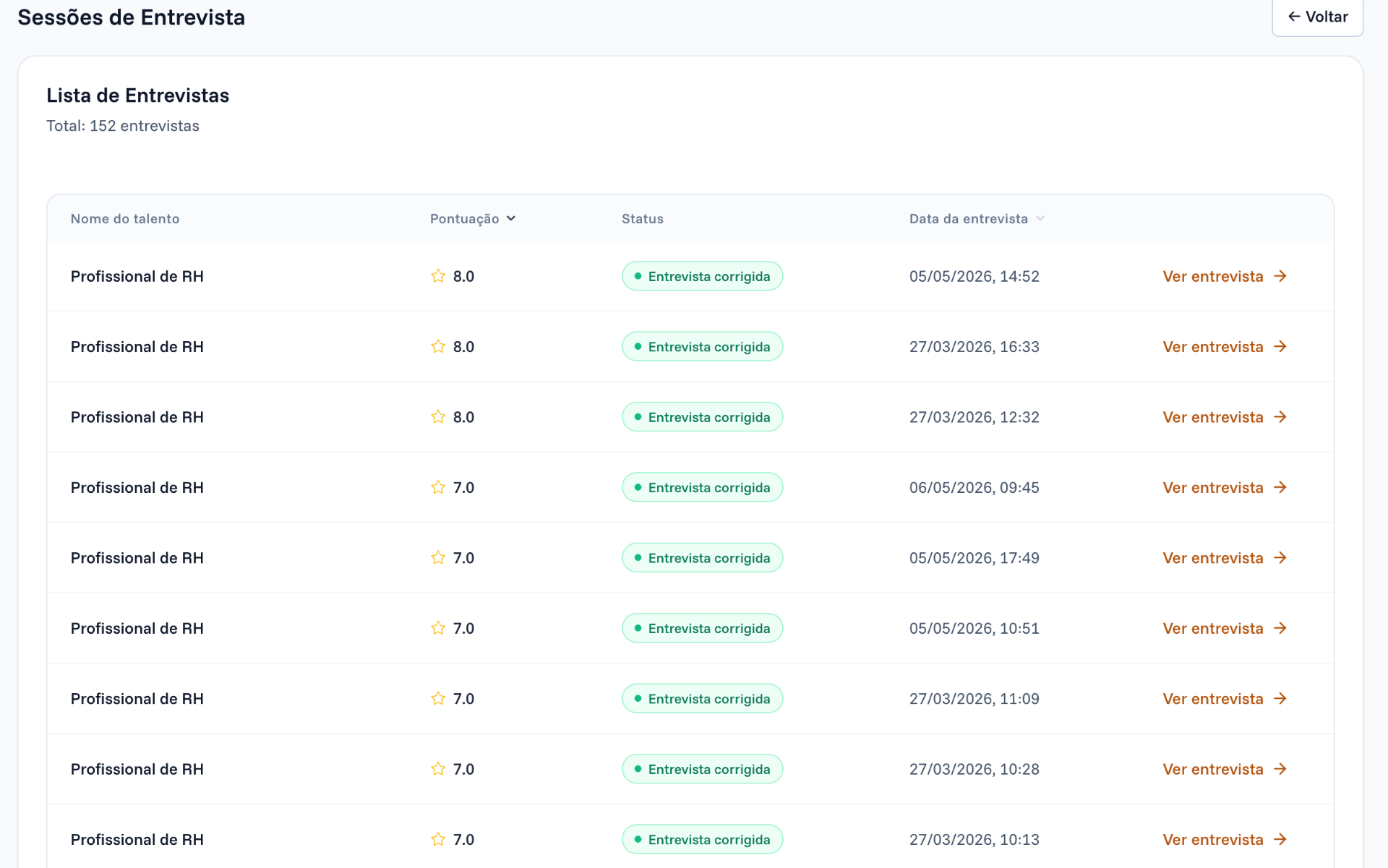This screenshot has width=1388, height=868.
Task: Select Profissional de RH dated 27/03/2026, 10:13
Action: tap(137, 840)
